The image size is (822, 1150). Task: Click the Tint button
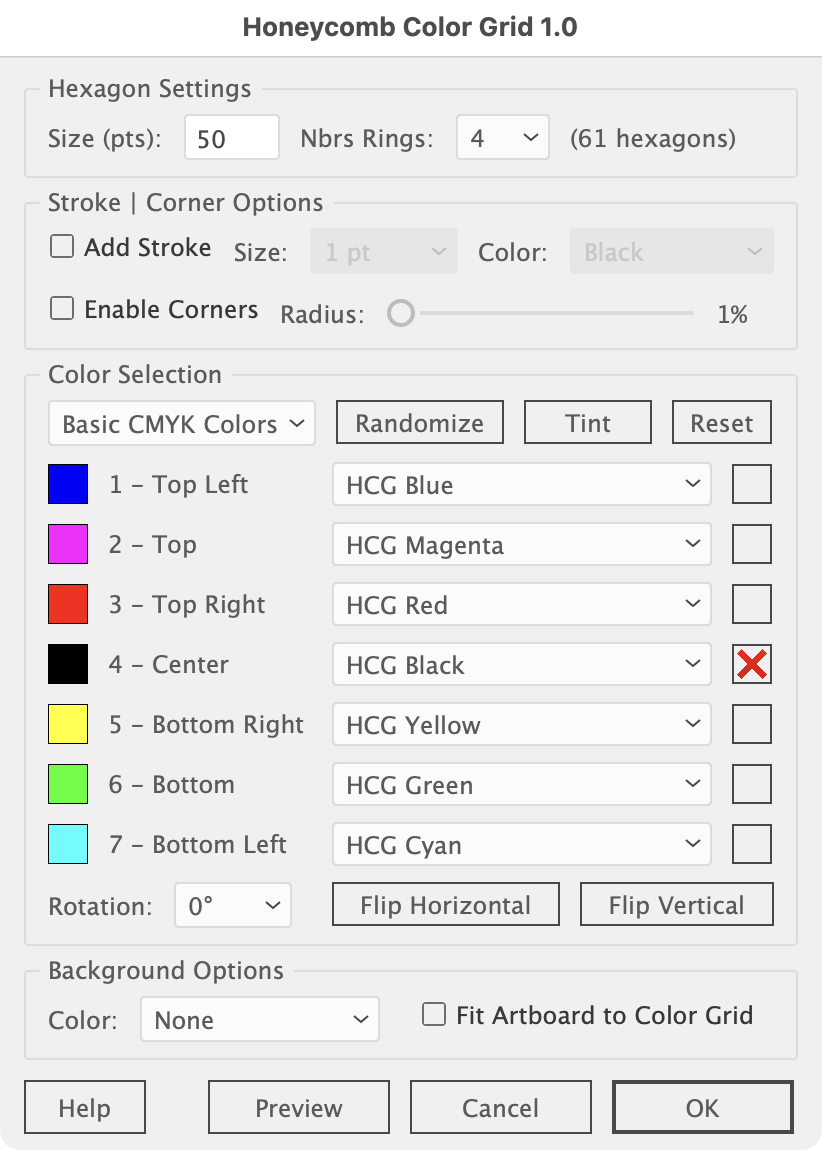tap(587, 423)
